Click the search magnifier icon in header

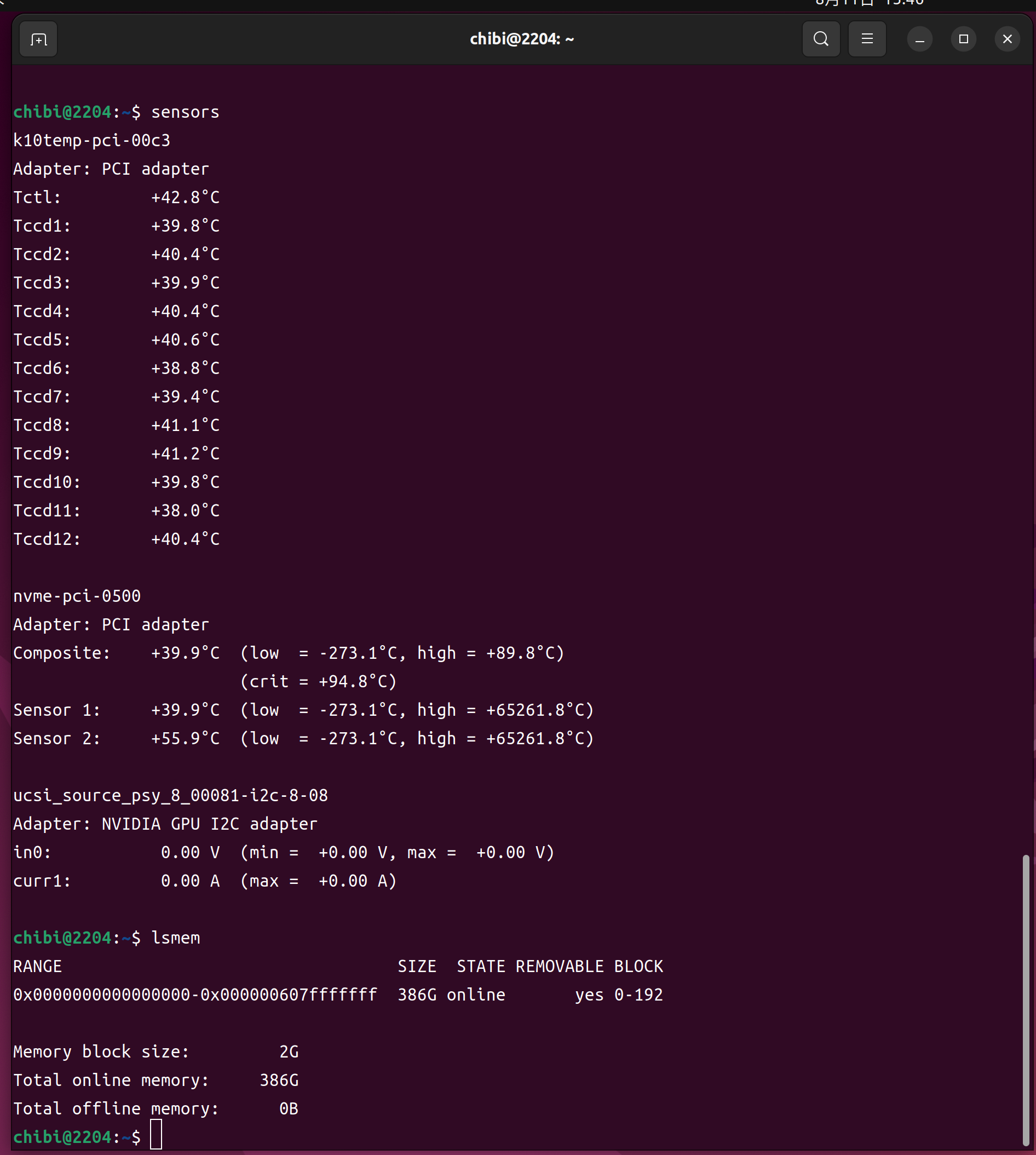pyautogui.click(x=820, y=39)
